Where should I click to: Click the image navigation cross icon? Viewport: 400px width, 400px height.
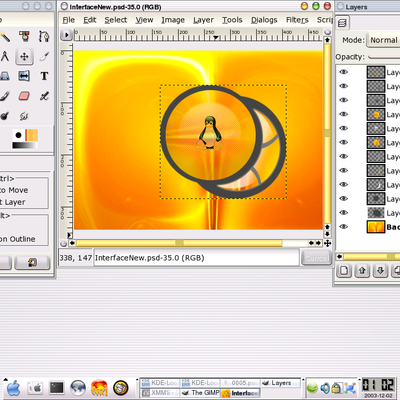327,243
